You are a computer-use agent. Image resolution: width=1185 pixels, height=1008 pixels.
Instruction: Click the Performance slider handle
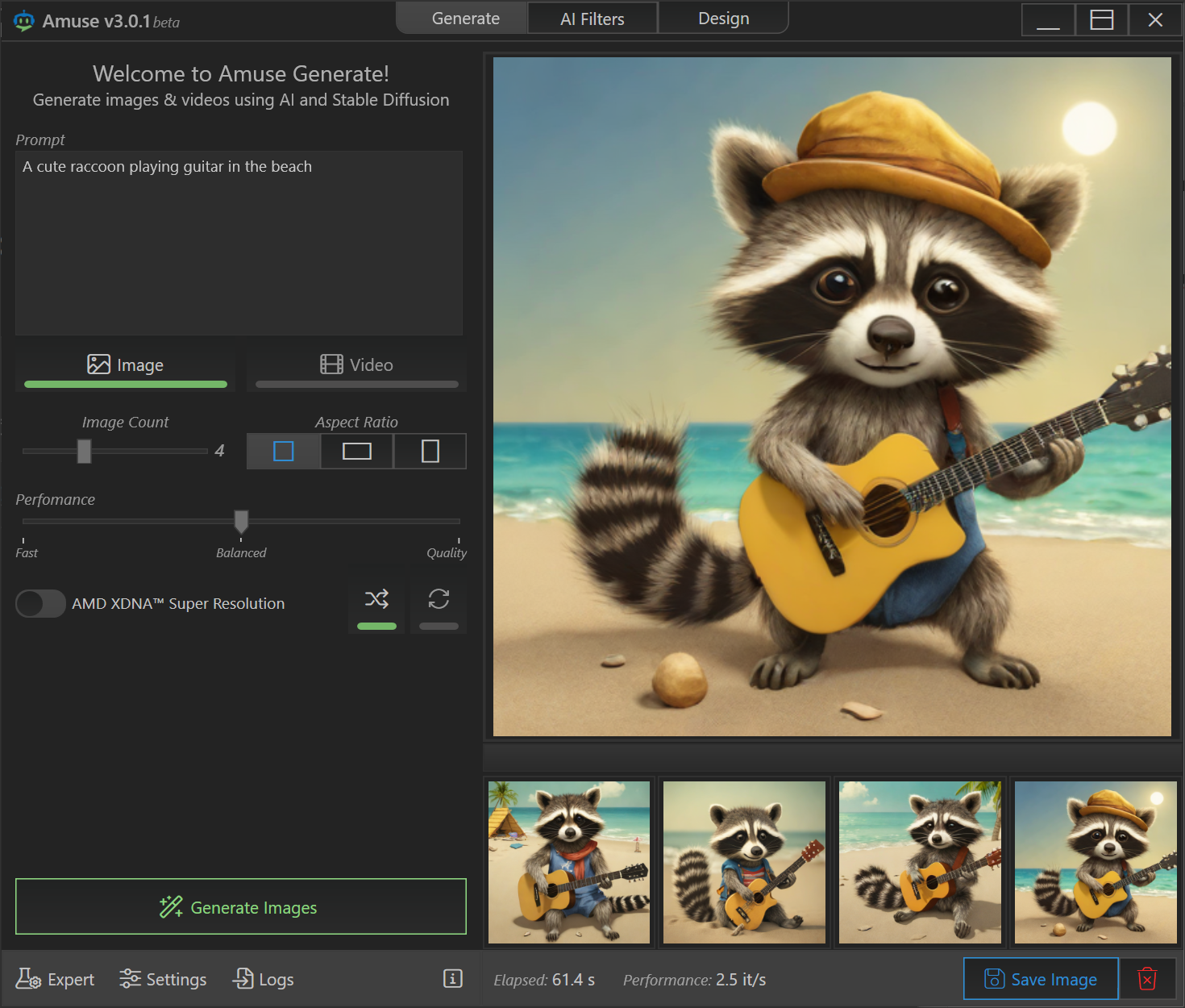(x=241, y=522)
